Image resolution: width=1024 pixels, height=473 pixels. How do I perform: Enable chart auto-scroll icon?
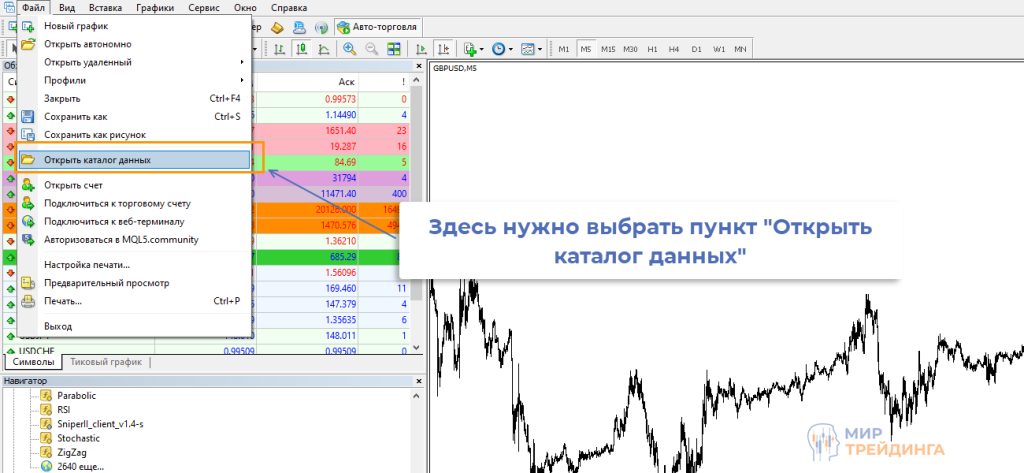(422, 48)
